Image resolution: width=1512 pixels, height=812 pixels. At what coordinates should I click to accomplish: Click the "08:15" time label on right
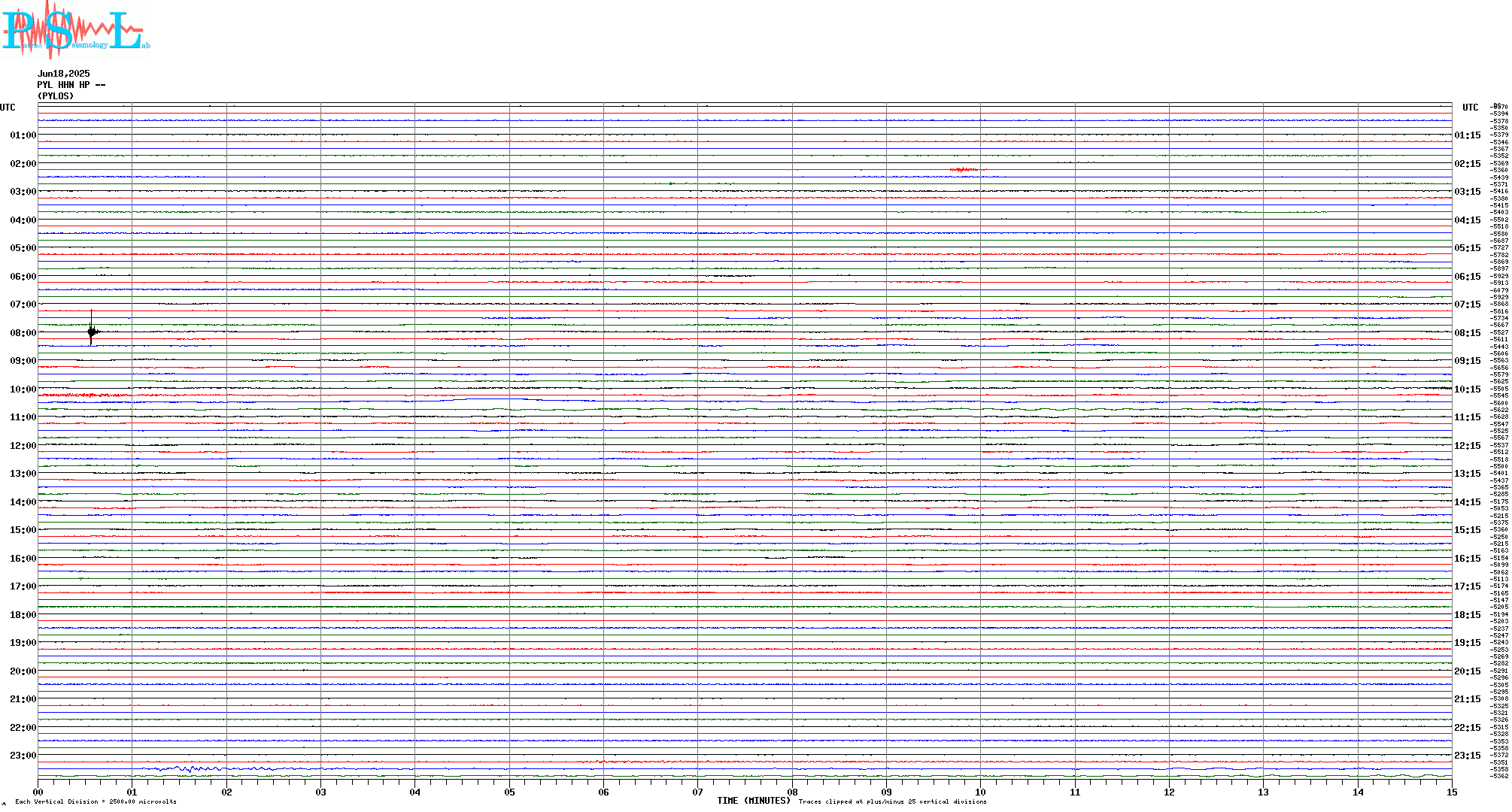1468,333
